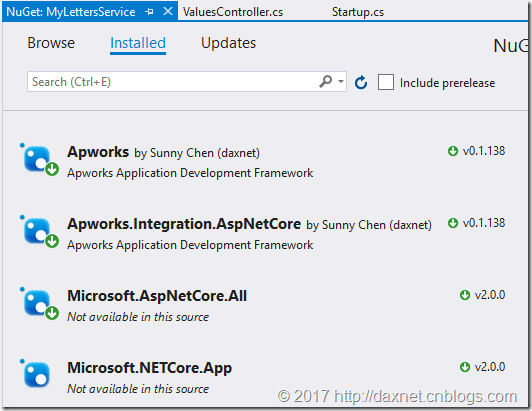This screenshot has width=532, height=411.
Task: Switch to the Browse tab
Action: coord(51,43)
